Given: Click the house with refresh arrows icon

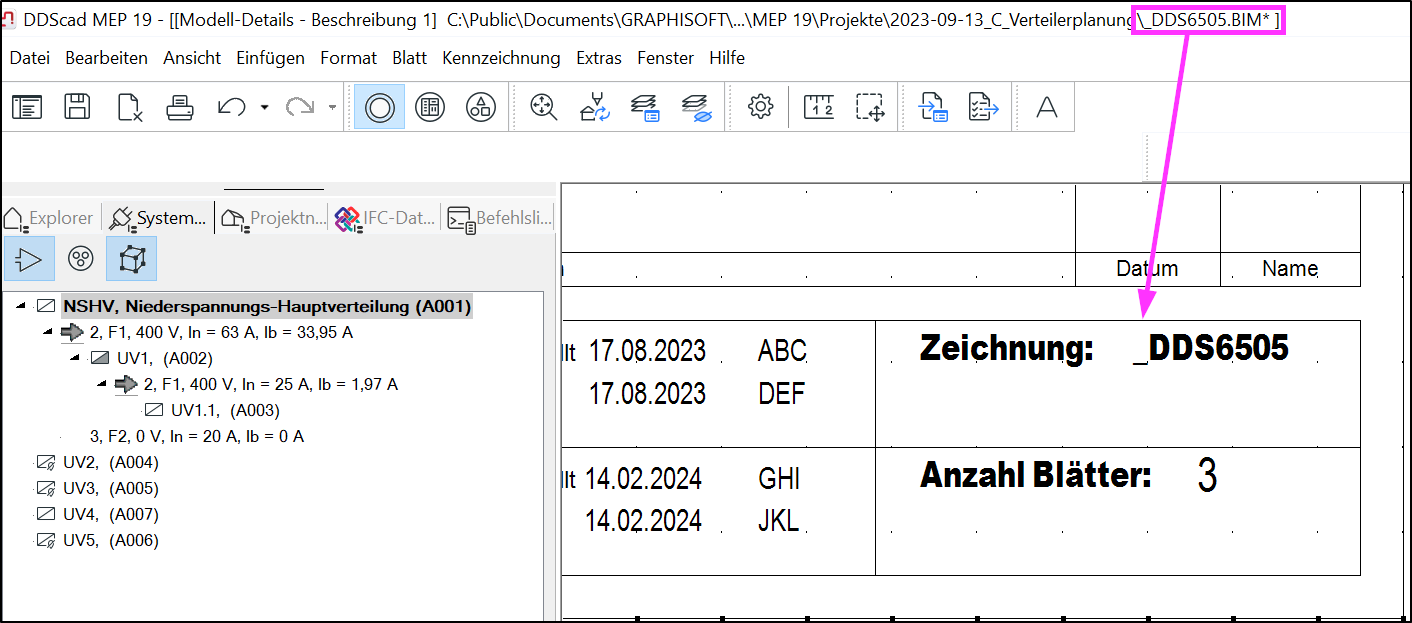Looking at the screenshot, I should coord(595,107).
